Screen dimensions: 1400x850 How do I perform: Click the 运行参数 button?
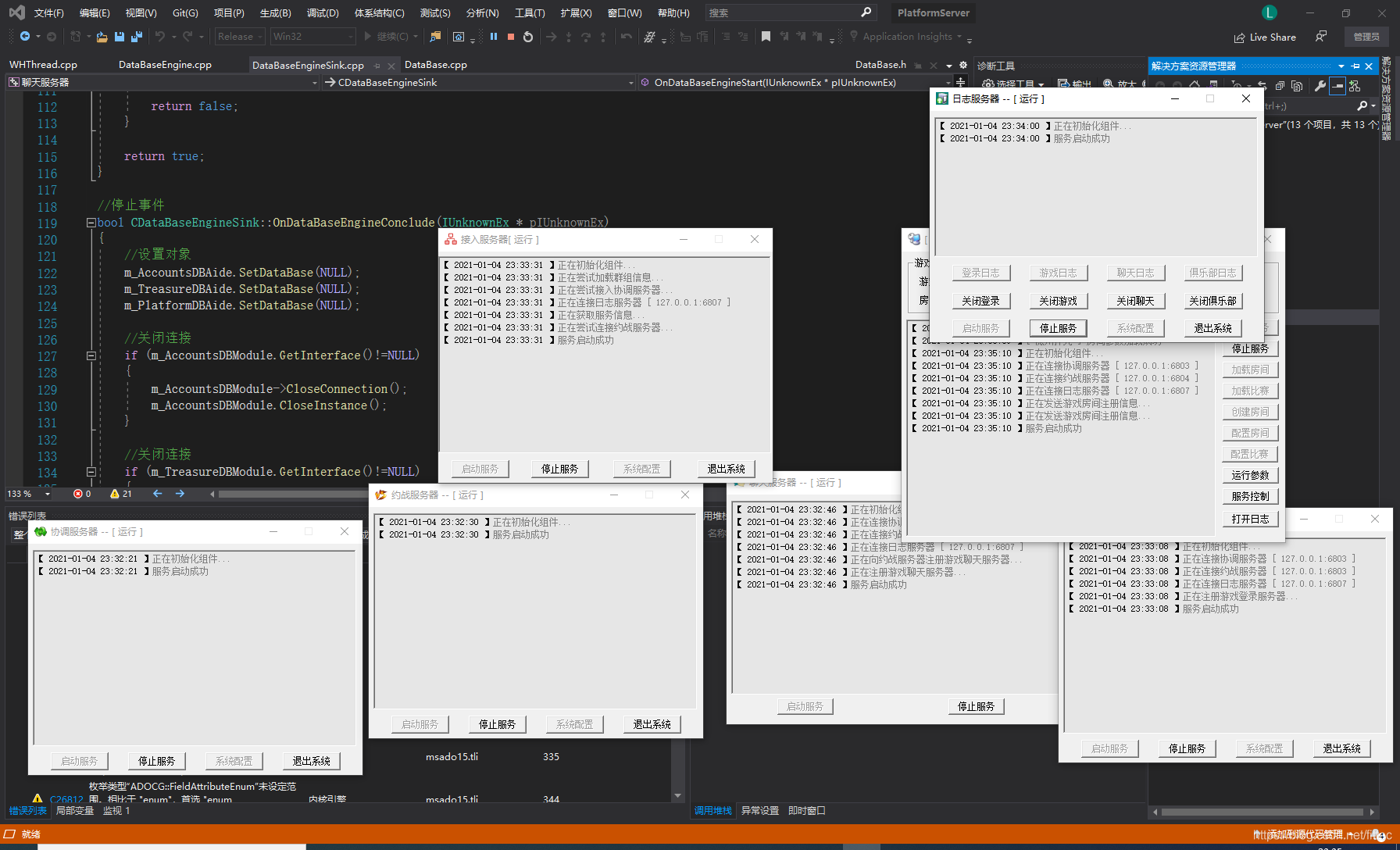coord(1250,475)
